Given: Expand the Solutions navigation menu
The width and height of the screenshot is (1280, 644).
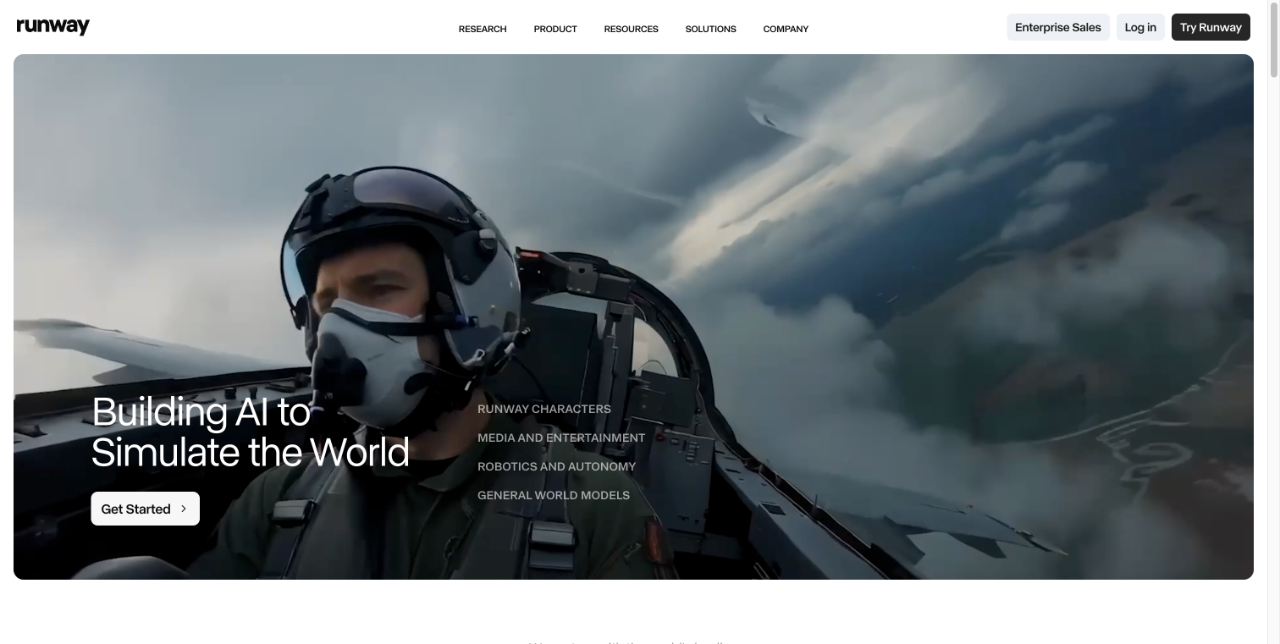Looking at the screenshot, I should pos(710,29).
